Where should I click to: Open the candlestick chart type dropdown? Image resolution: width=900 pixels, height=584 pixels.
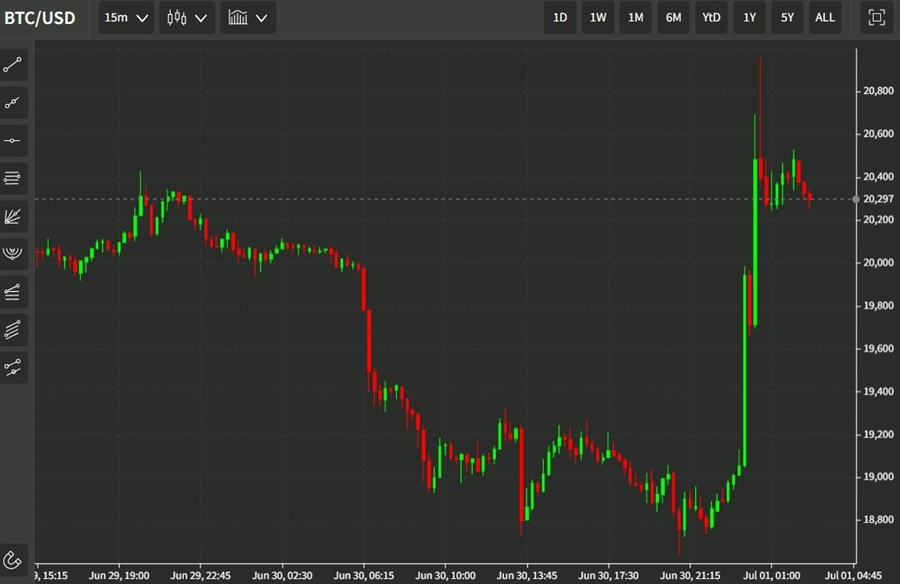(x=187, y=17)
